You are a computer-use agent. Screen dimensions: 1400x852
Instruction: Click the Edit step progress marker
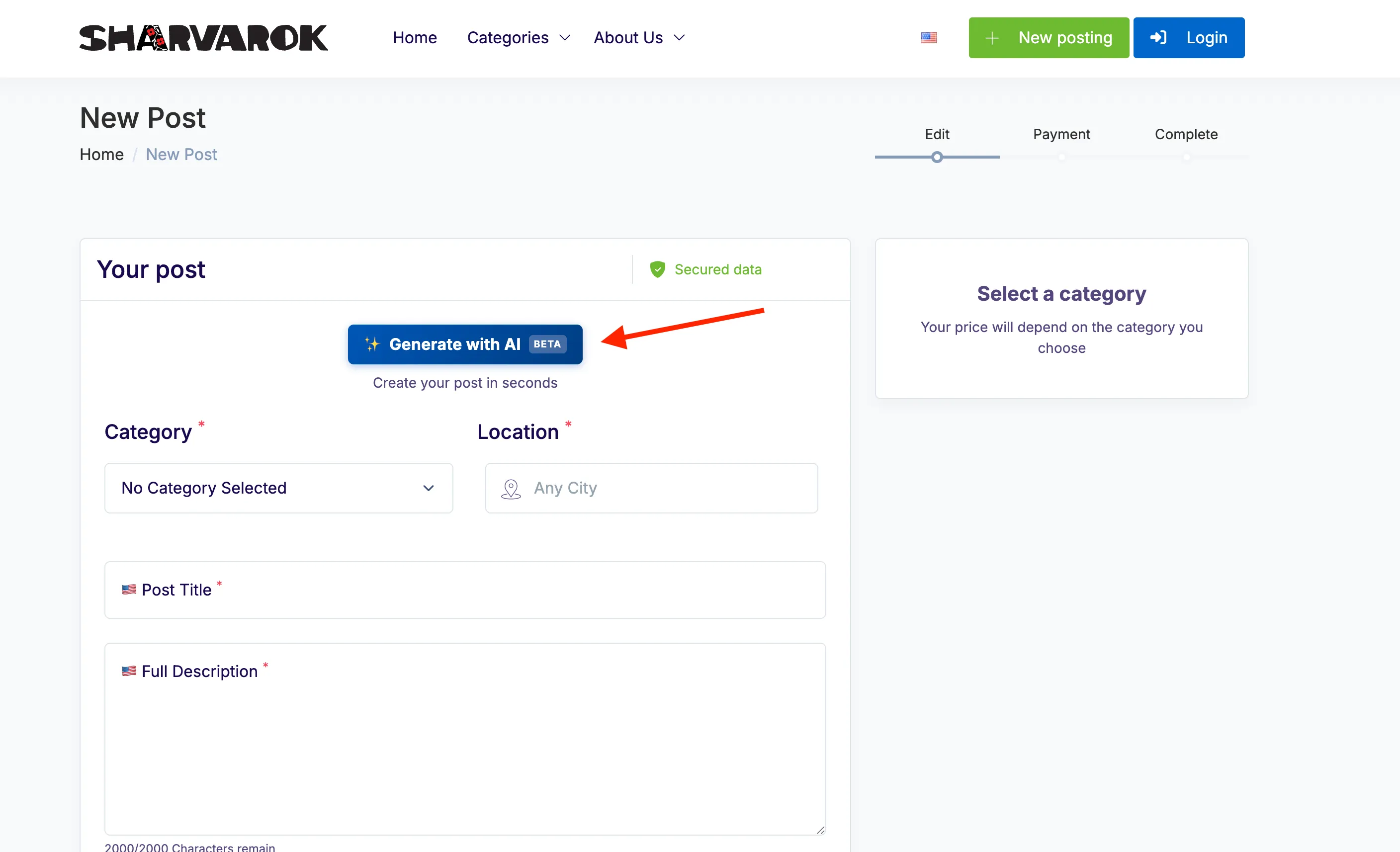[x=937, y=158]
